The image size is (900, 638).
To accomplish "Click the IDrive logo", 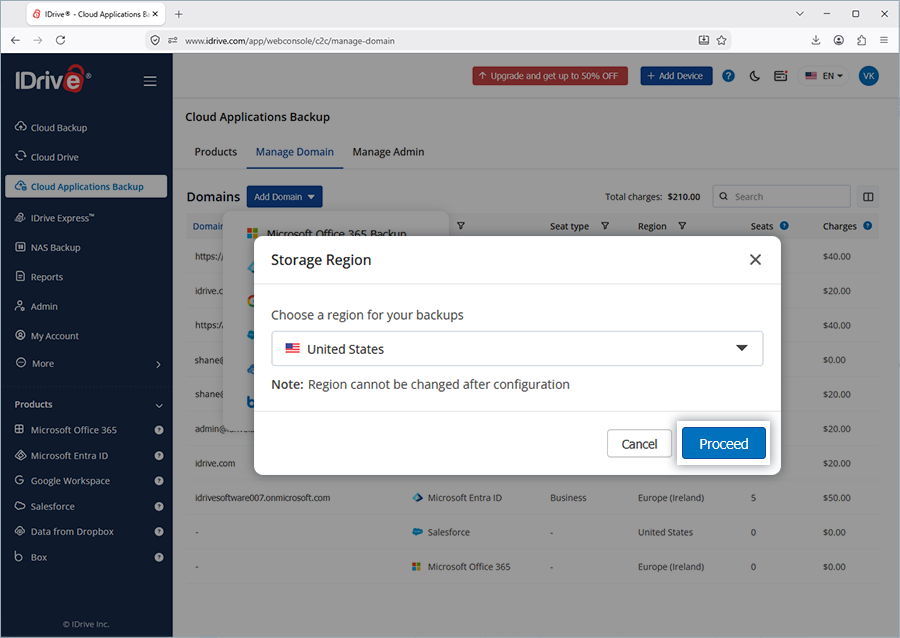I will (52, 79).
